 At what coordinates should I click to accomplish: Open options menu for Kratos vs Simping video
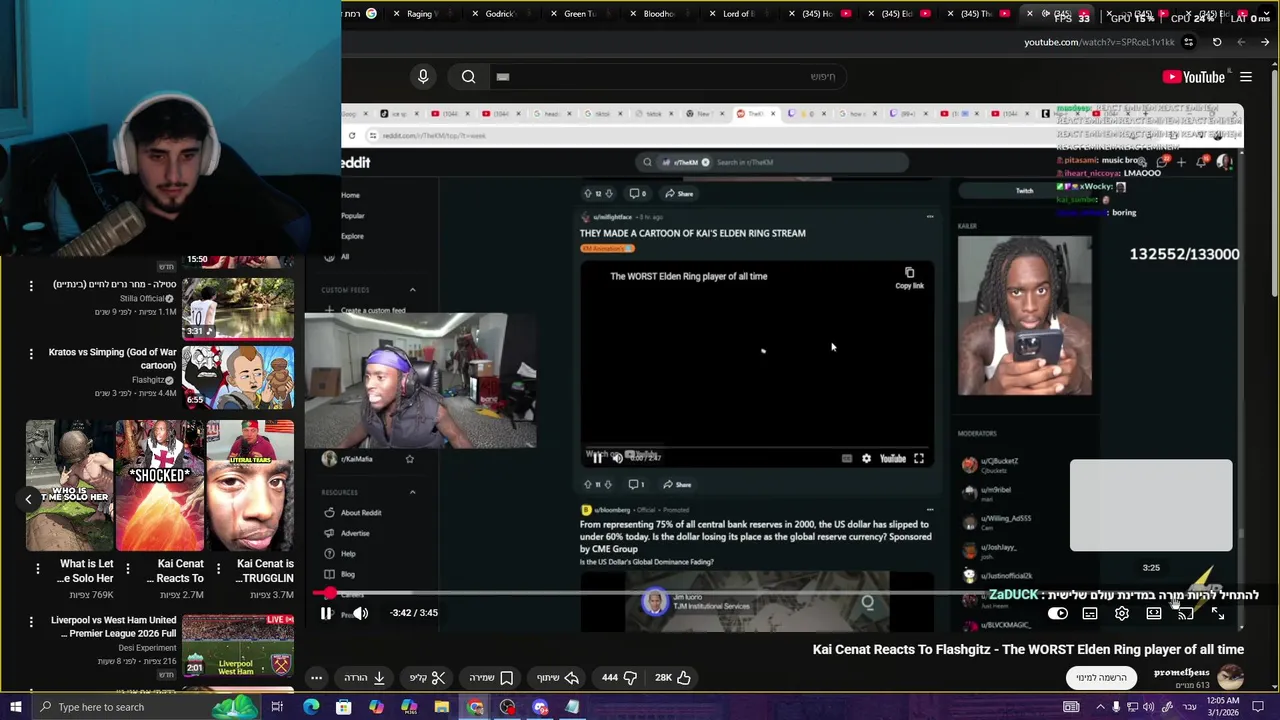(31, 354)
